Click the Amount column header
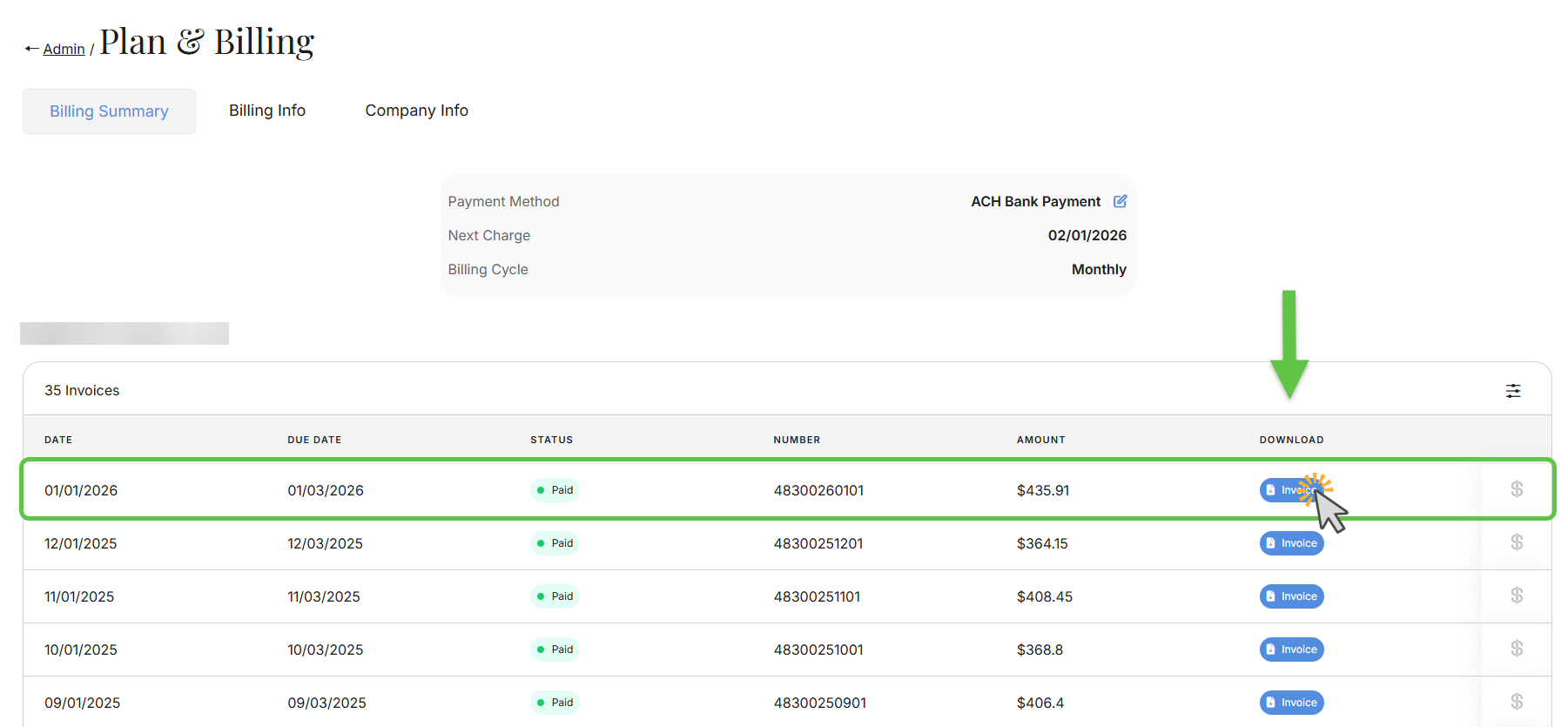The image size is (1568, 727). 1040,440
